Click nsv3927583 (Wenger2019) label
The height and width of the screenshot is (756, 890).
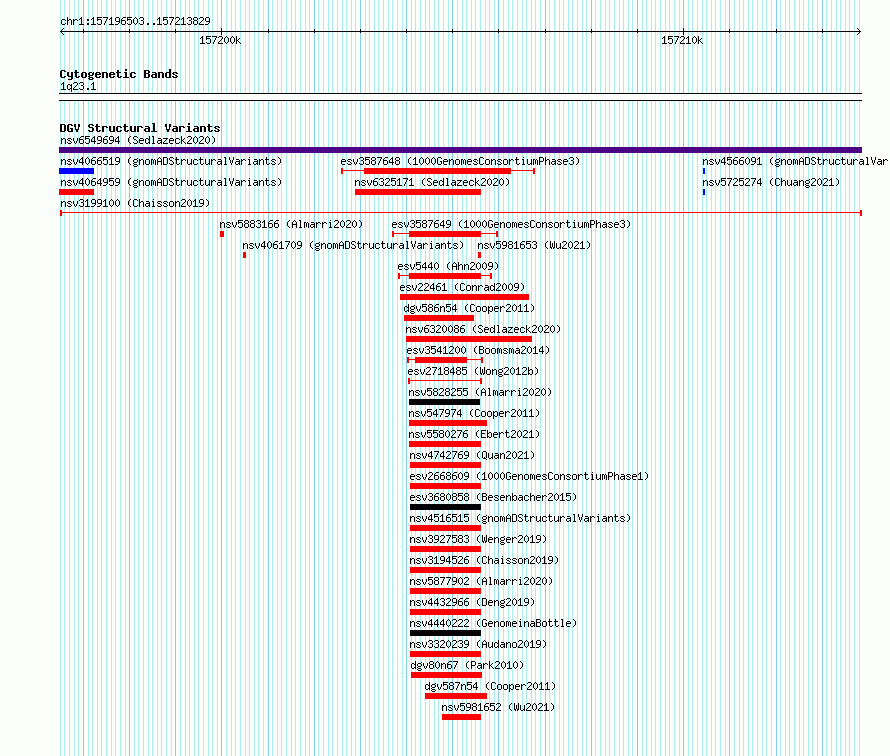(x=478, y=539)
